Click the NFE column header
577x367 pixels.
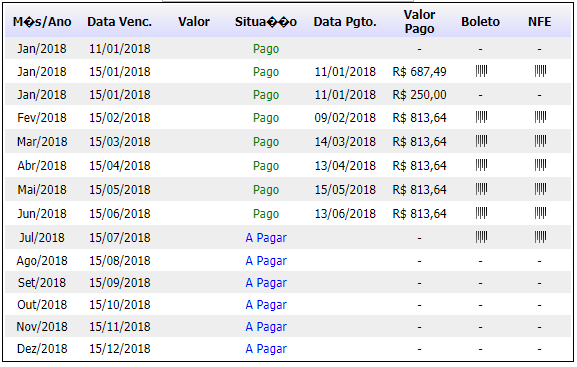[x=539, y=22]
